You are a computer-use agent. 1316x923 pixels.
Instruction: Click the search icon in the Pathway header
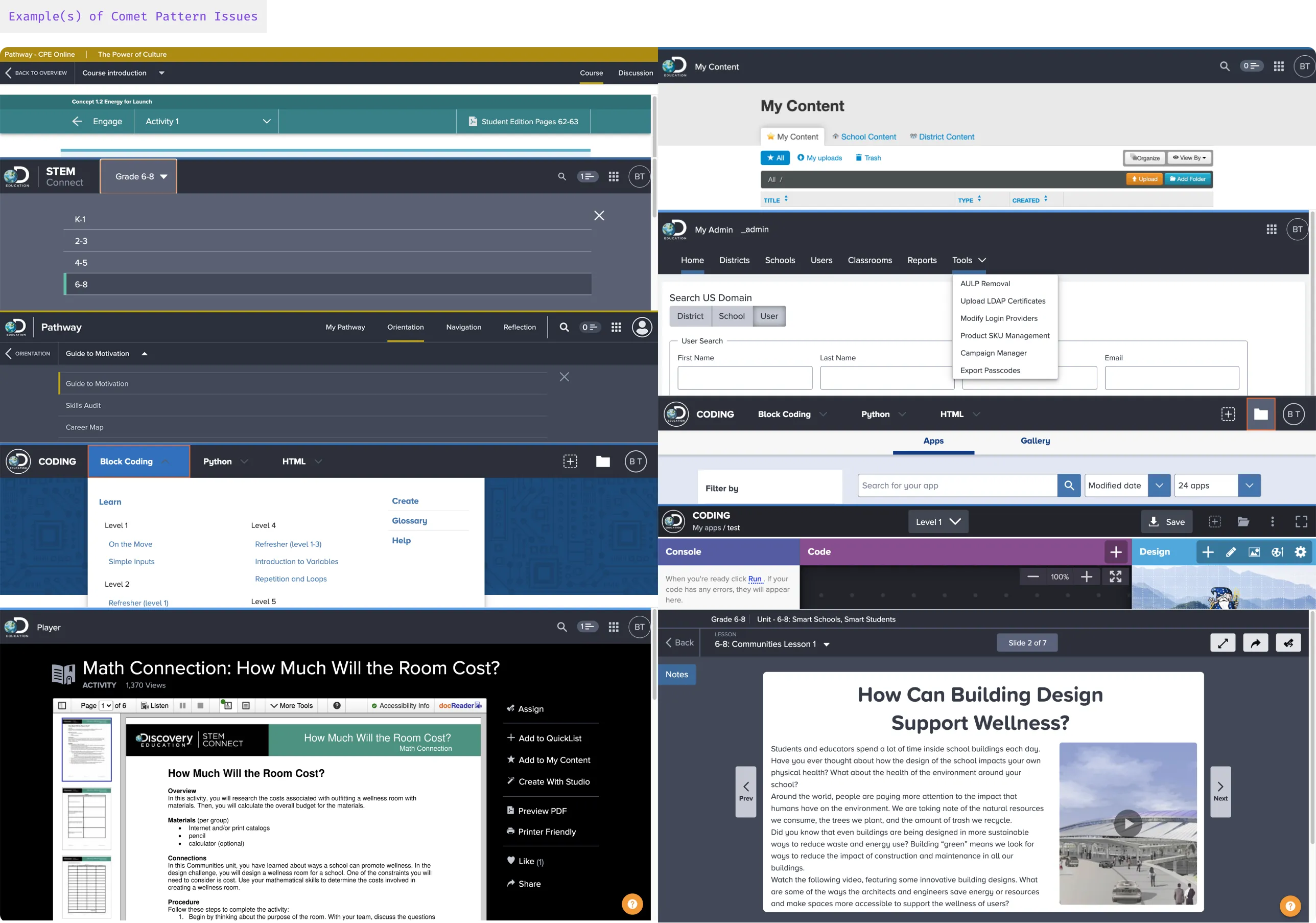(x=564, y=328)
